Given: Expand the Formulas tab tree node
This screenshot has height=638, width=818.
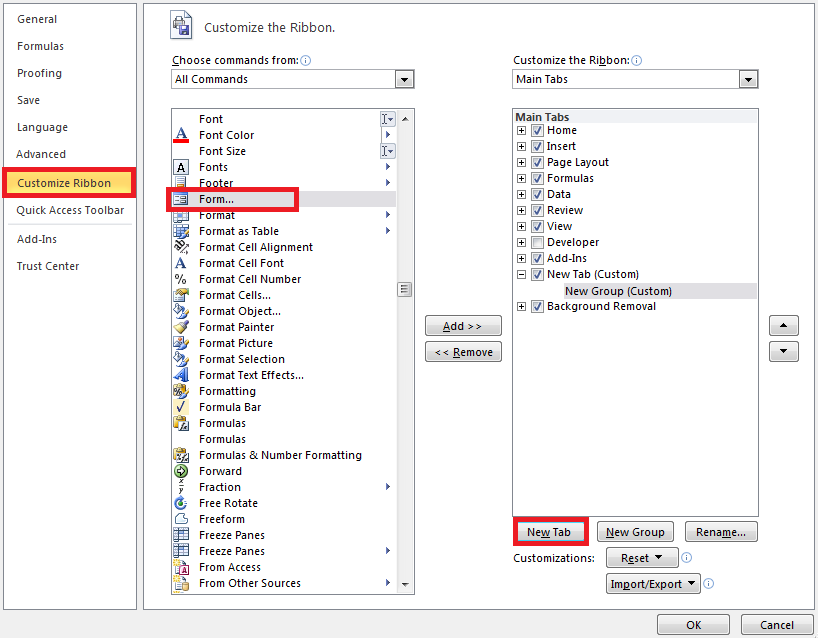Looking at the screenshot, I should pyautogui.click(x=521, y=178).
